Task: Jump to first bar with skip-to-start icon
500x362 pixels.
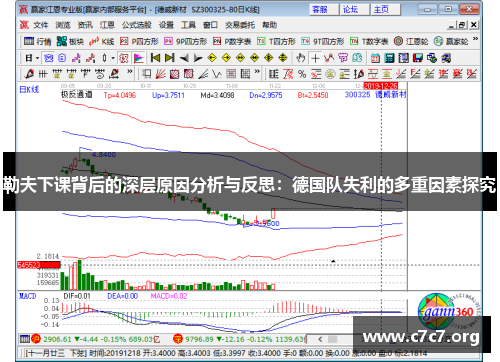Action: [x=155, y=58]
